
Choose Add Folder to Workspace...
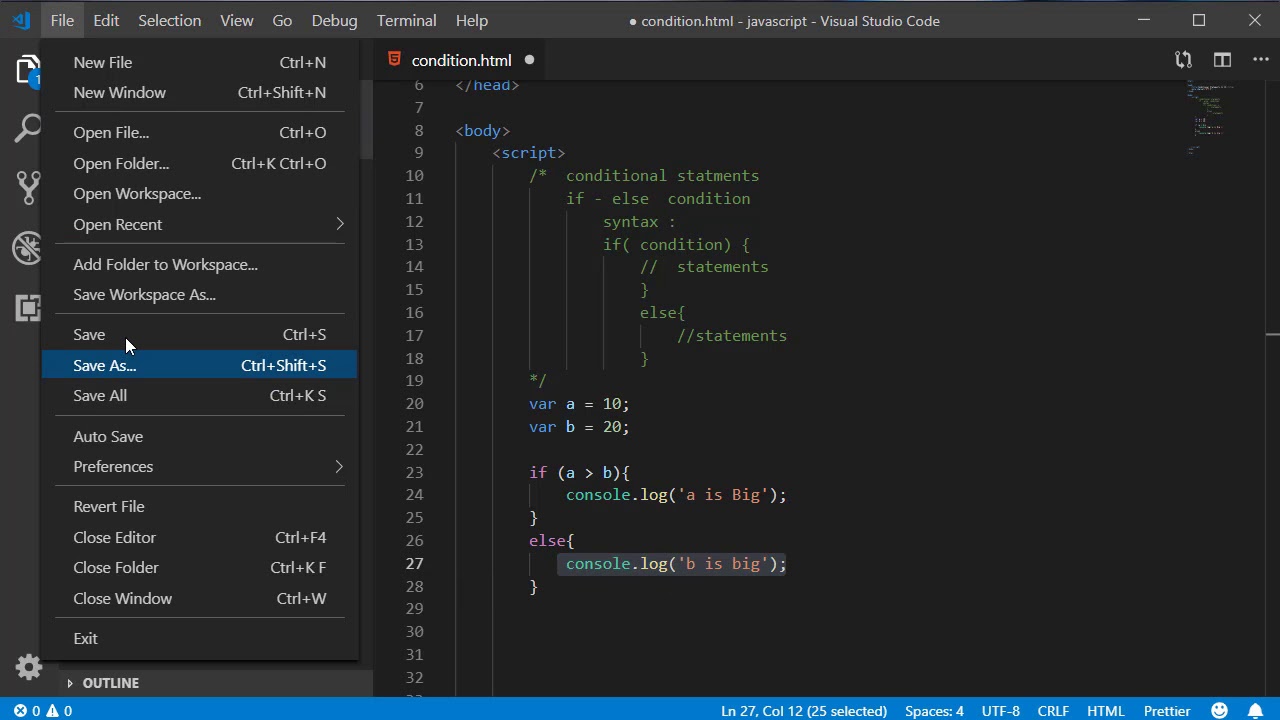coord(199,264)
